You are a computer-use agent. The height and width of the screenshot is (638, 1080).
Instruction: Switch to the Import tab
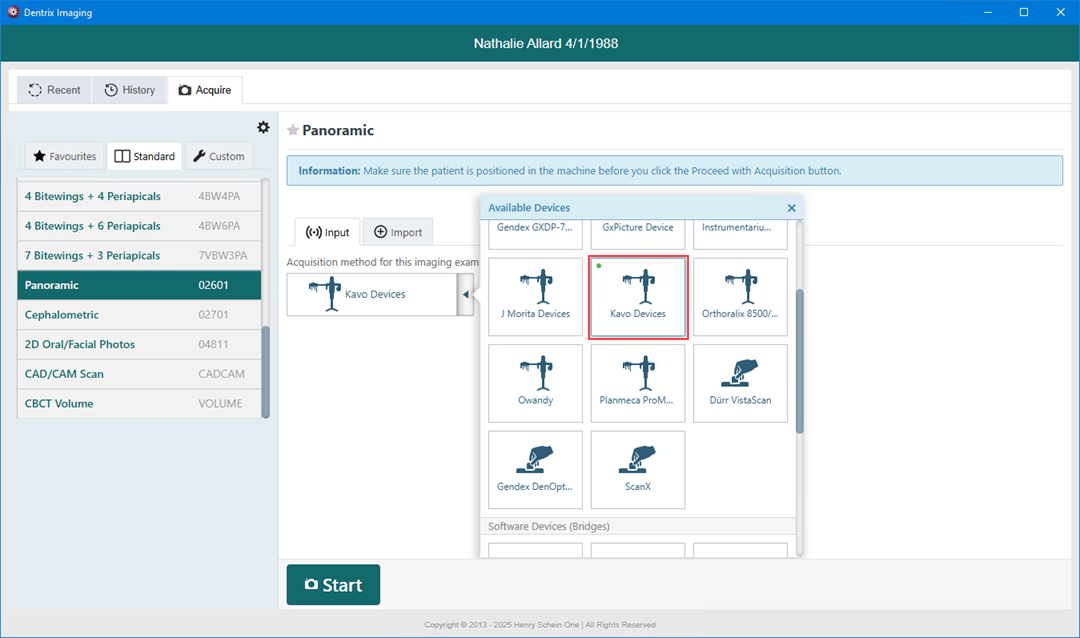click(x=397, y=232)
